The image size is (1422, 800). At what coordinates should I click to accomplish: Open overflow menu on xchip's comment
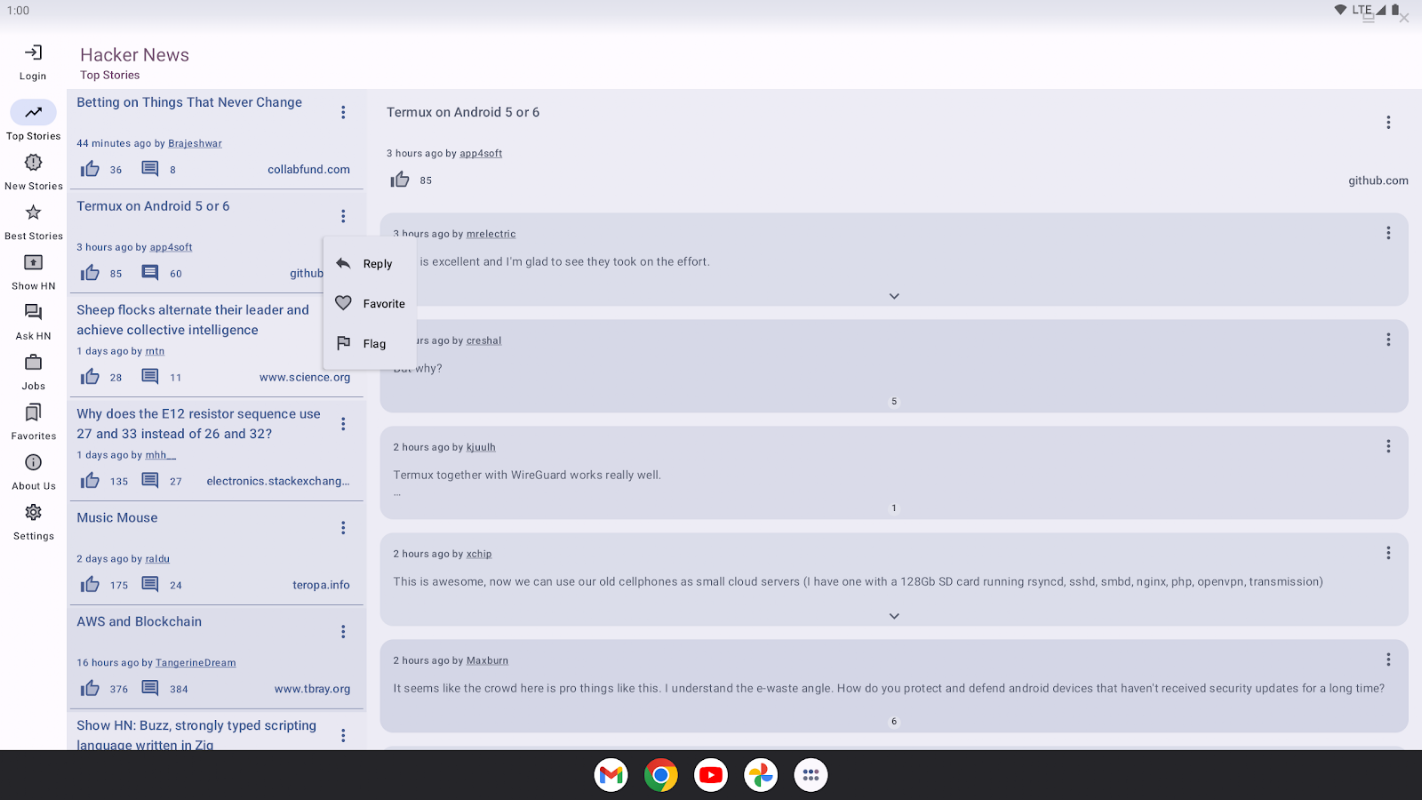pos(1388,553)
